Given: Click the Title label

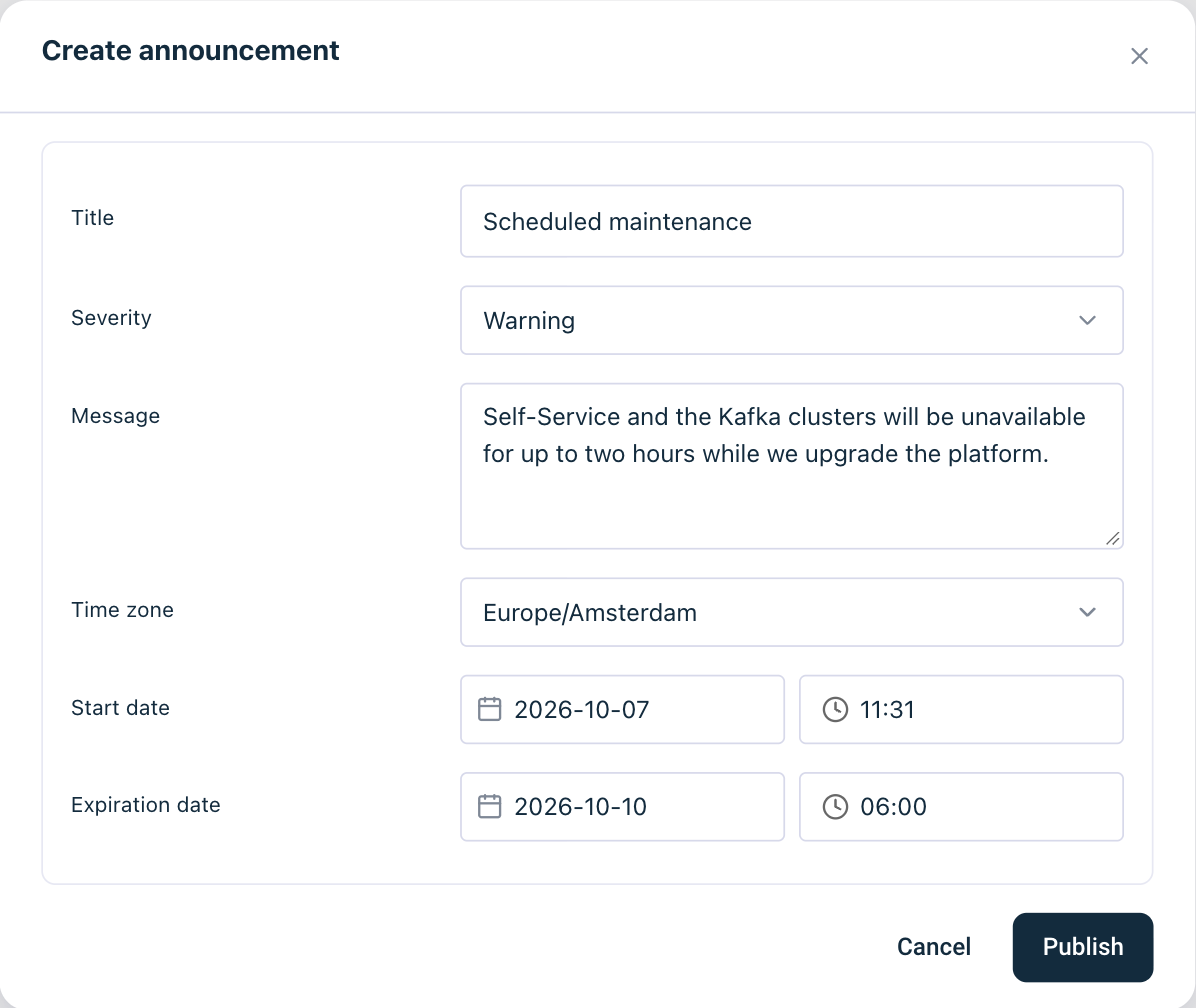Looking at the screenshot, I should (x=92, y=218).
